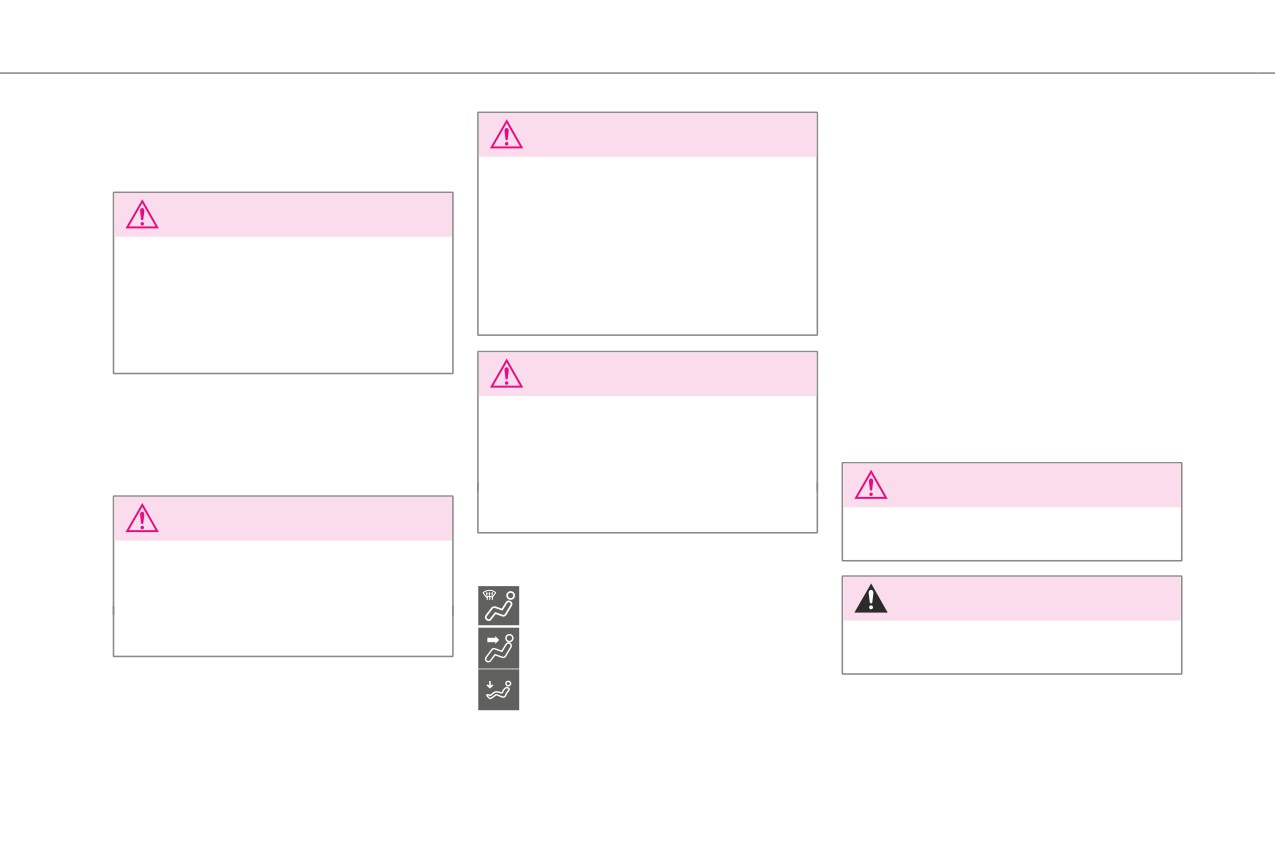Click pink header band of upper left box
Viewport: 1275px width, 860px height.
coord(283,215)
